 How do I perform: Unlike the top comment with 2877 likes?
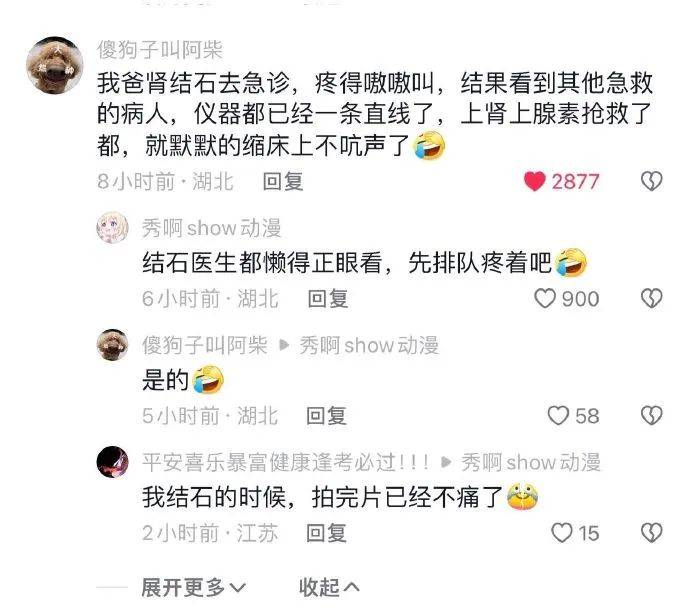click(535, 181)
